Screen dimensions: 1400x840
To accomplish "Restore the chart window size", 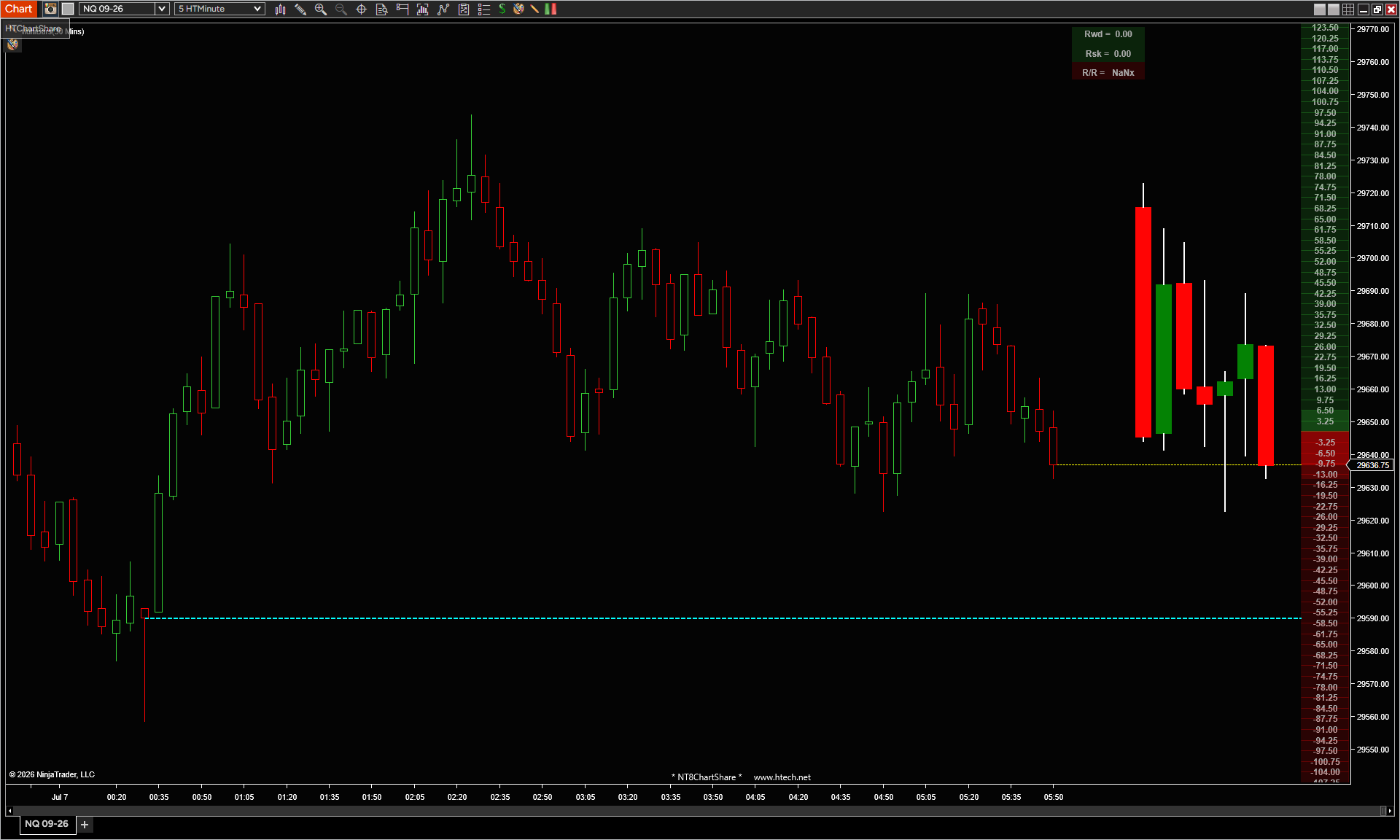I will coord(1377,9).
